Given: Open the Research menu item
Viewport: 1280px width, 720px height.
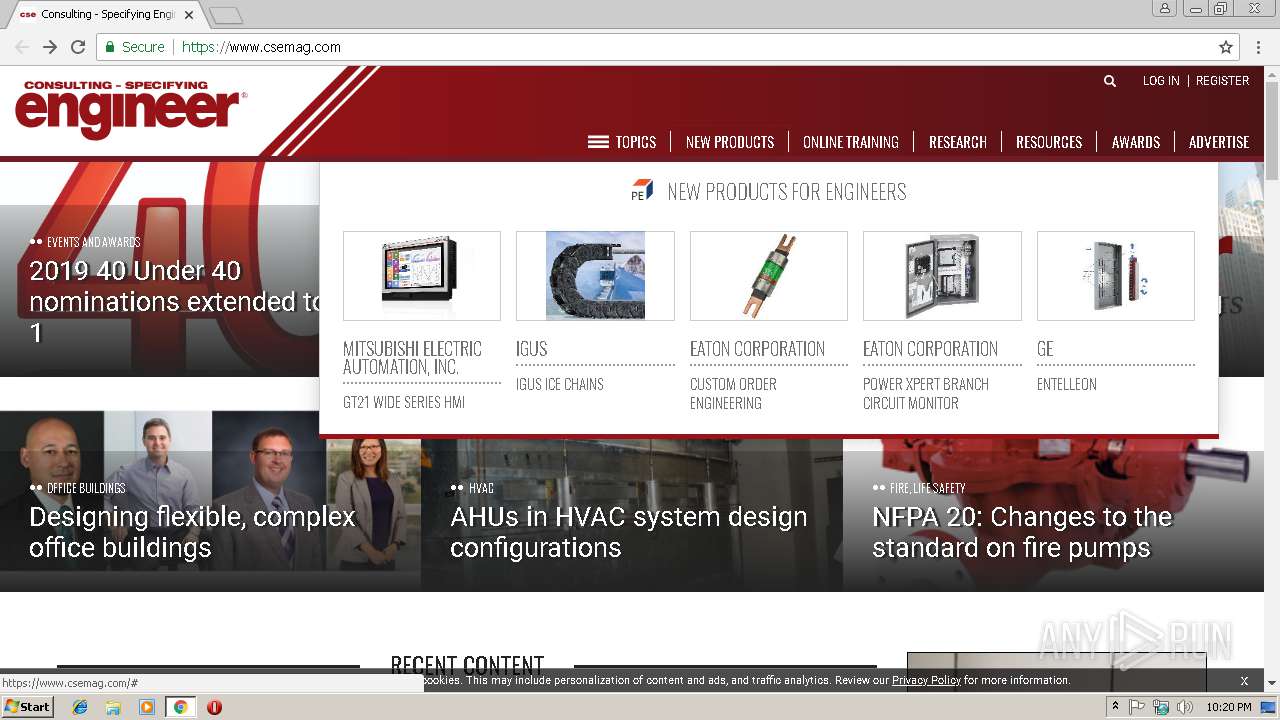Looking at the screenshot, I should click(958, 142).
